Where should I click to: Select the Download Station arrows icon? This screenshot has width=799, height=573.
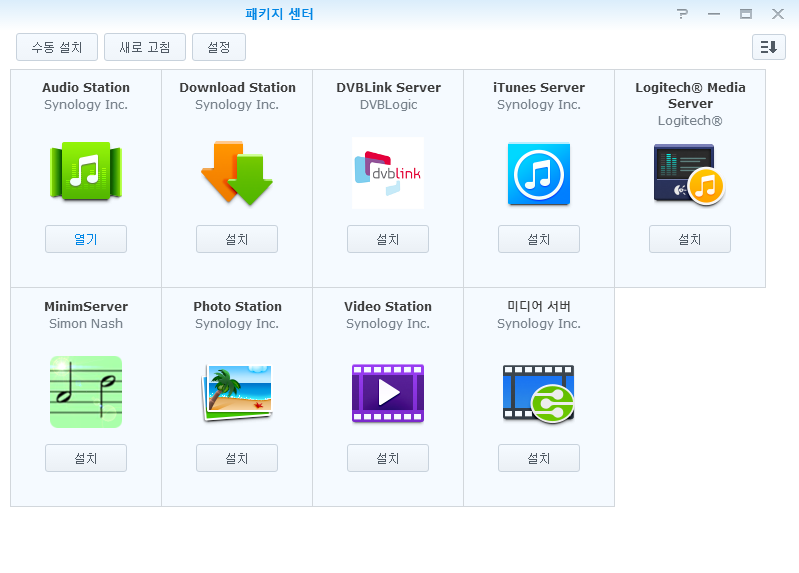237,172
